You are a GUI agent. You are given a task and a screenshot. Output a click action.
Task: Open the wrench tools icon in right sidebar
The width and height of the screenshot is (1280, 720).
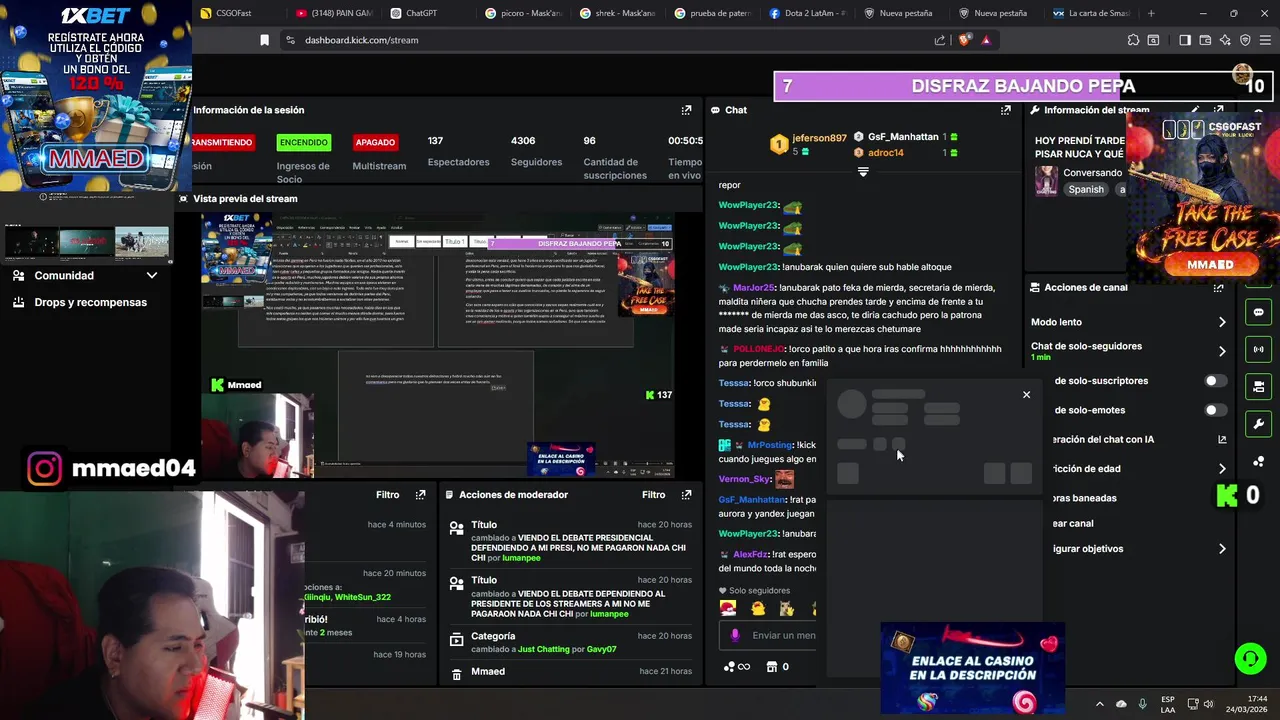click(x=1258, y=424)
